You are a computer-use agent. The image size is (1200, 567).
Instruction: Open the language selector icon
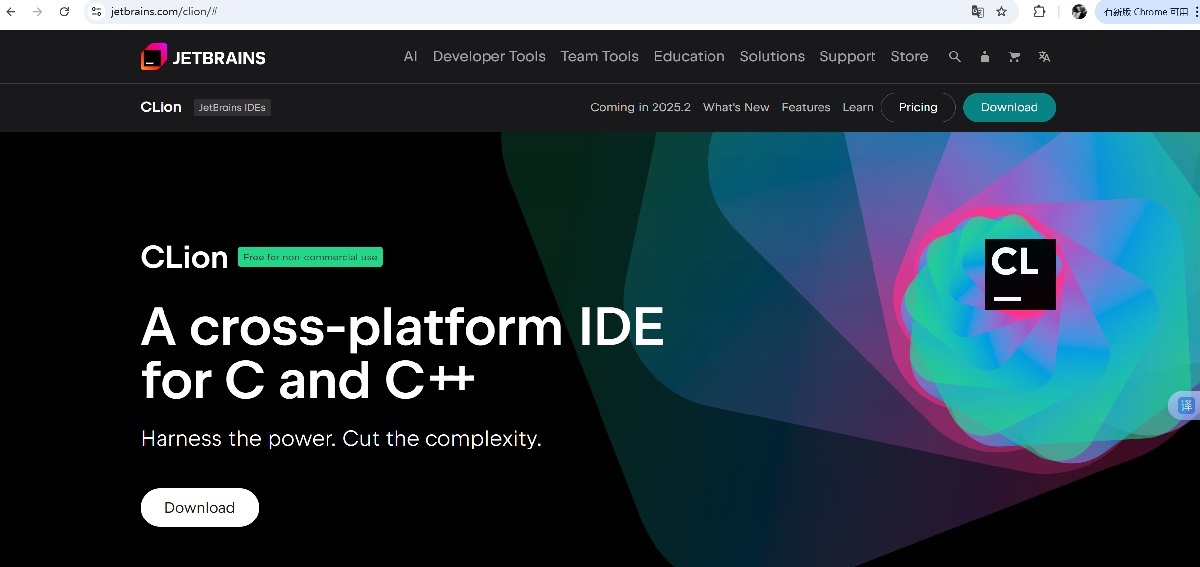pos(1044,57)
